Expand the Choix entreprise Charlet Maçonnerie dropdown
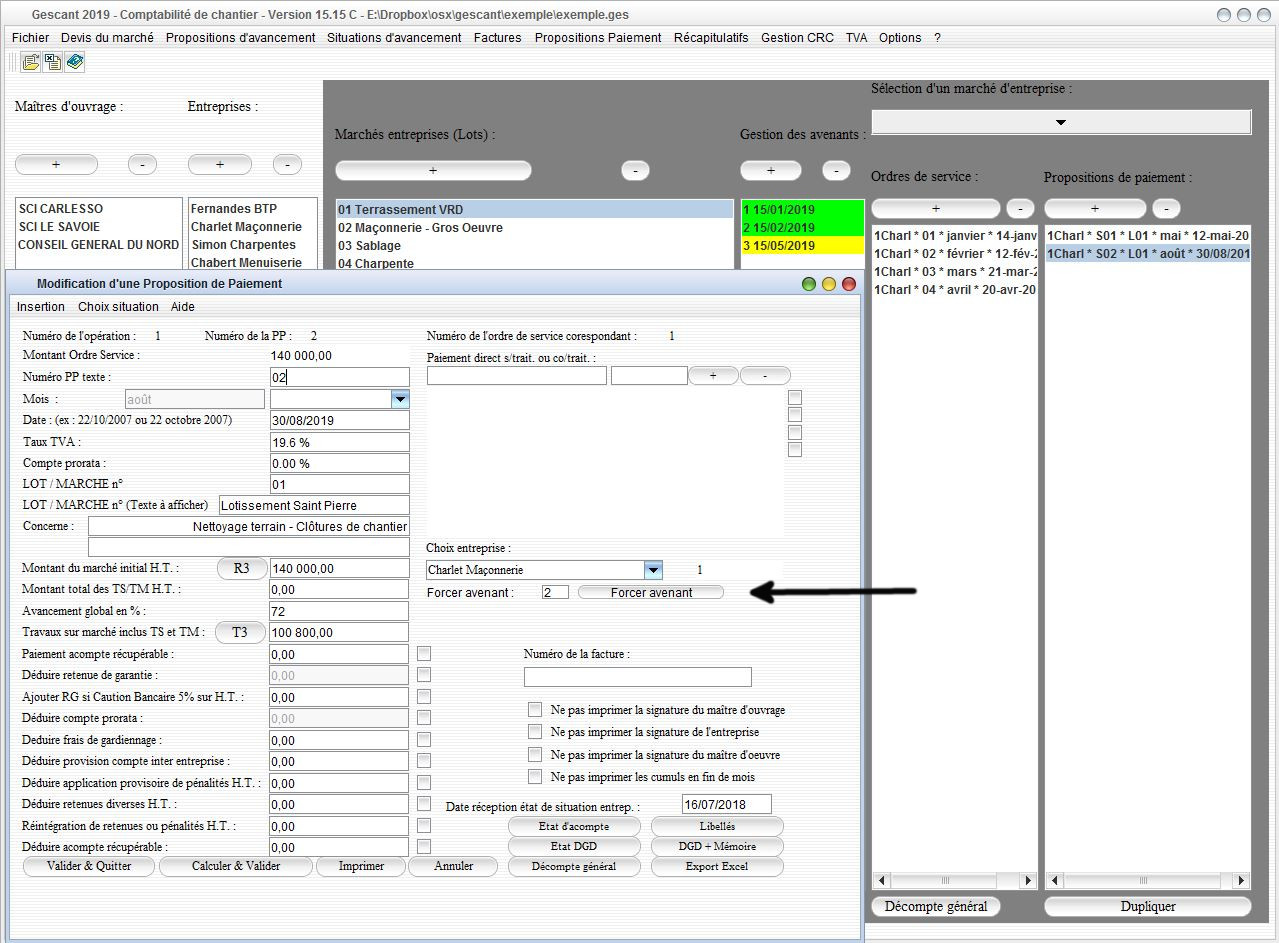1279x943 pixels. pyautogui.click(x=653, y=570)
